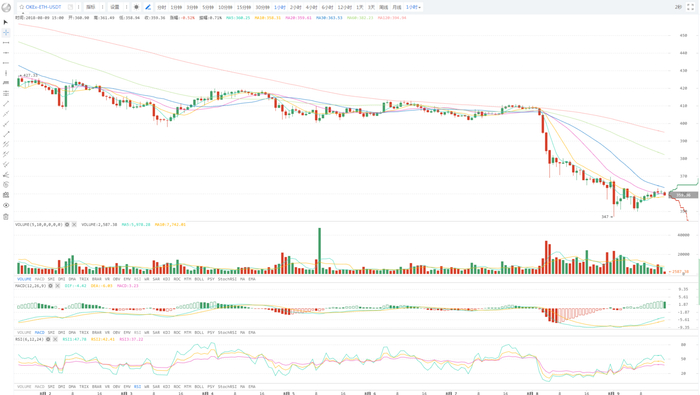Screen dimensions: 700x395
Task: Select the 3天 interval
Action: (x=371, y=7)
